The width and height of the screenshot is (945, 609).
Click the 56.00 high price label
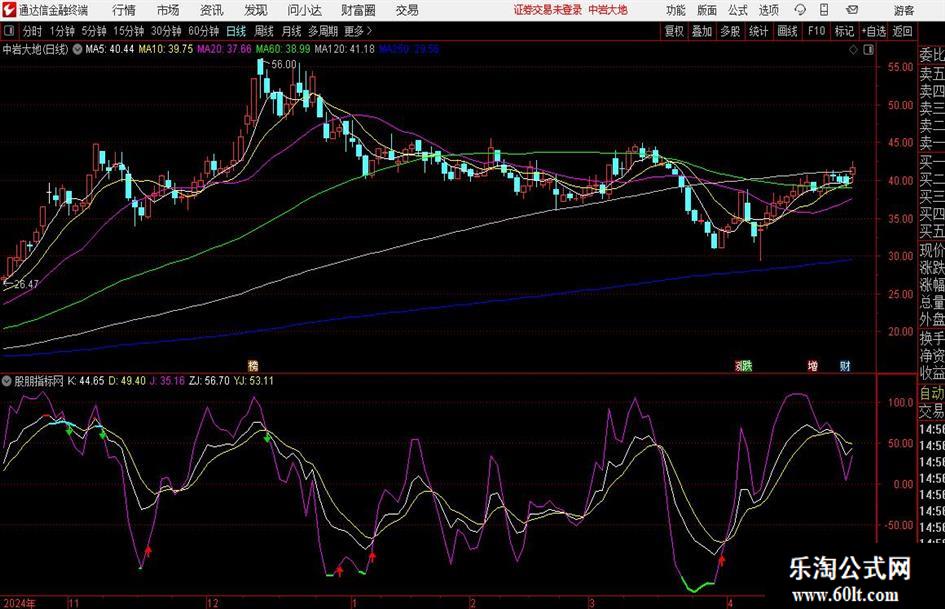pyautogui.click(x=283, y=64)
